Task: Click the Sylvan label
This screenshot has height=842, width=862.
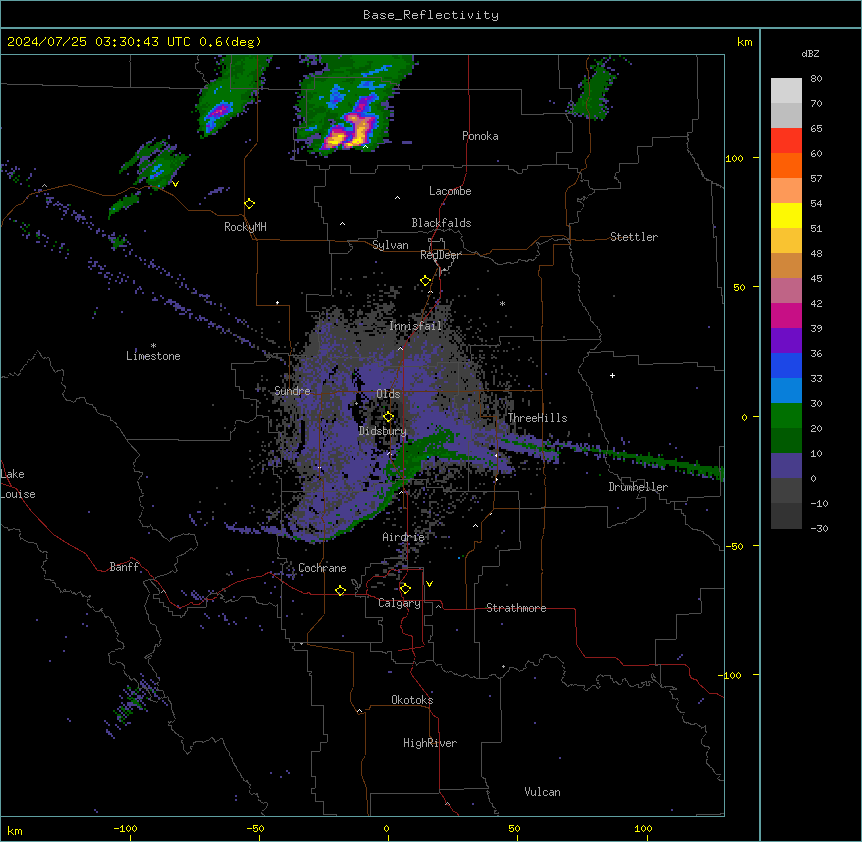Action: [390, 245]
